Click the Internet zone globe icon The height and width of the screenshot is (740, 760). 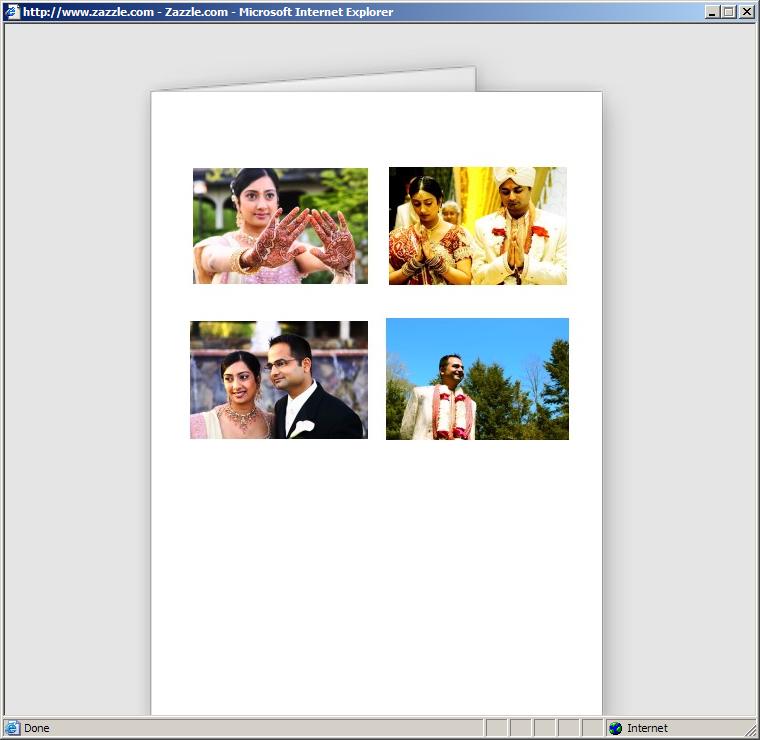tap(616, 728)
